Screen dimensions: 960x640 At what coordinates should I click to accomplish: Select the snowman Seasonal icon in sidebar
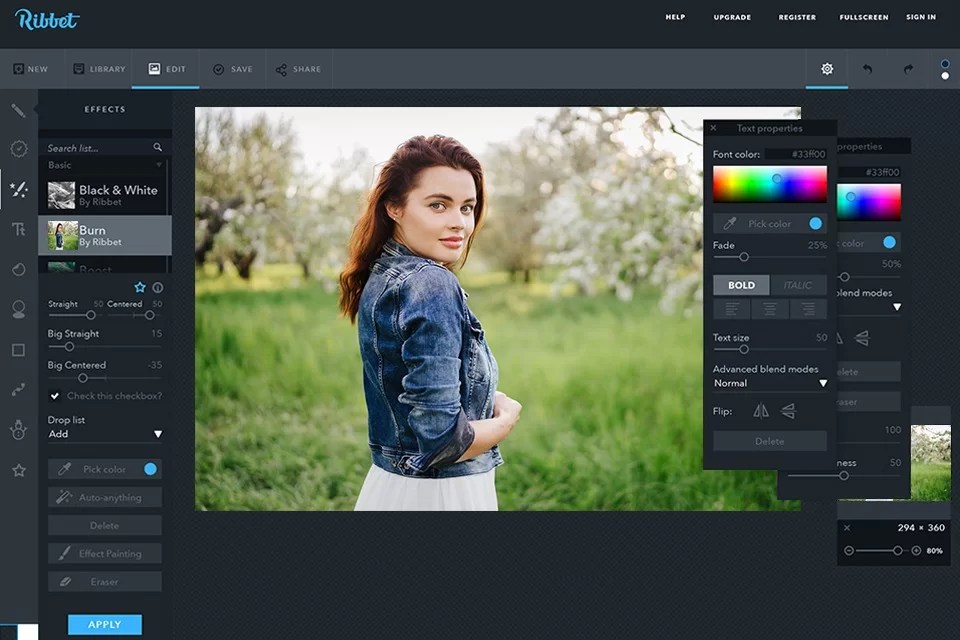click(x=18, y=429)
